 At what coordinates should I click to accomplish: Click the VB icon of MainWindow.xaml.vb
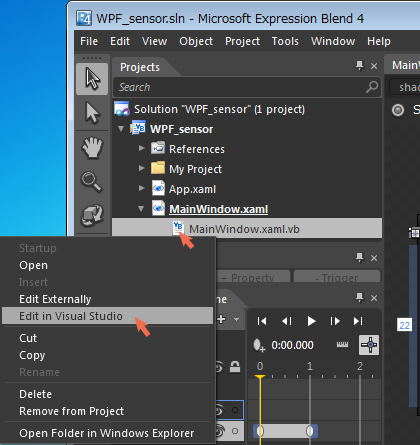point(178,228)
